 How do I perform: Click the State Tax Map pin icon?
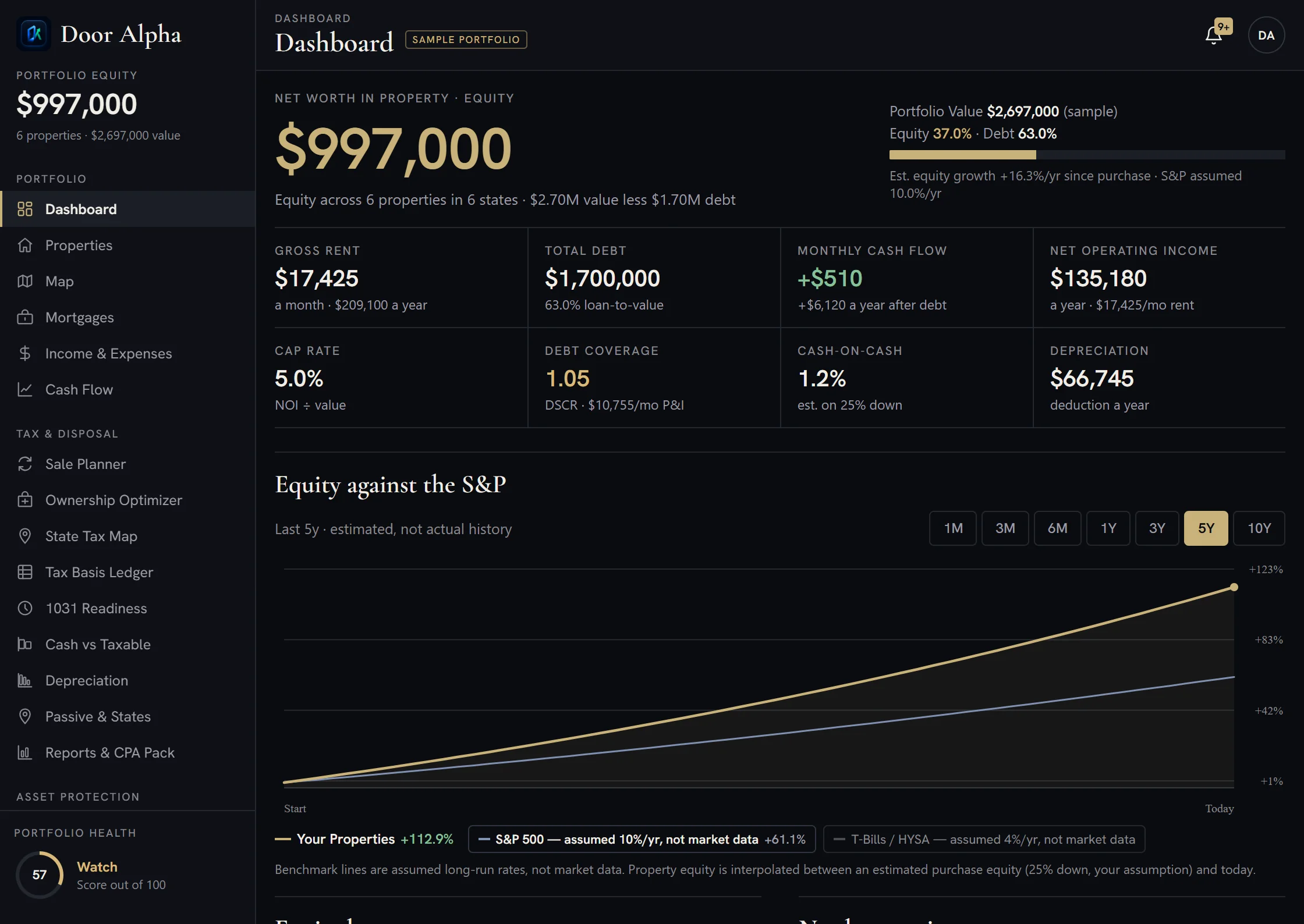(x=25, y=536)
